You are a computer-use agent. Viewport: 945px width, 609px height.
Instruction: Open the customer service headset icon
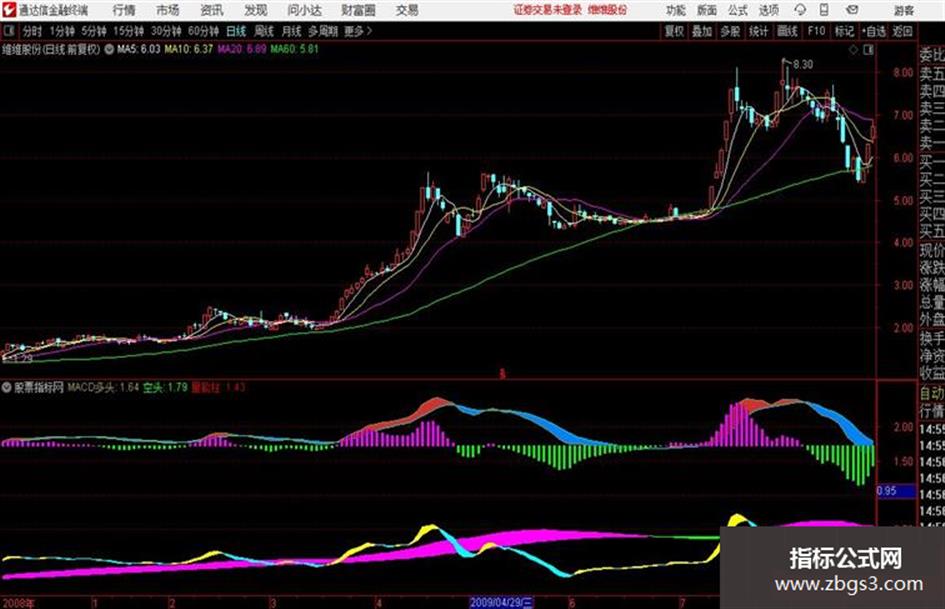click(x=800, y=10)
